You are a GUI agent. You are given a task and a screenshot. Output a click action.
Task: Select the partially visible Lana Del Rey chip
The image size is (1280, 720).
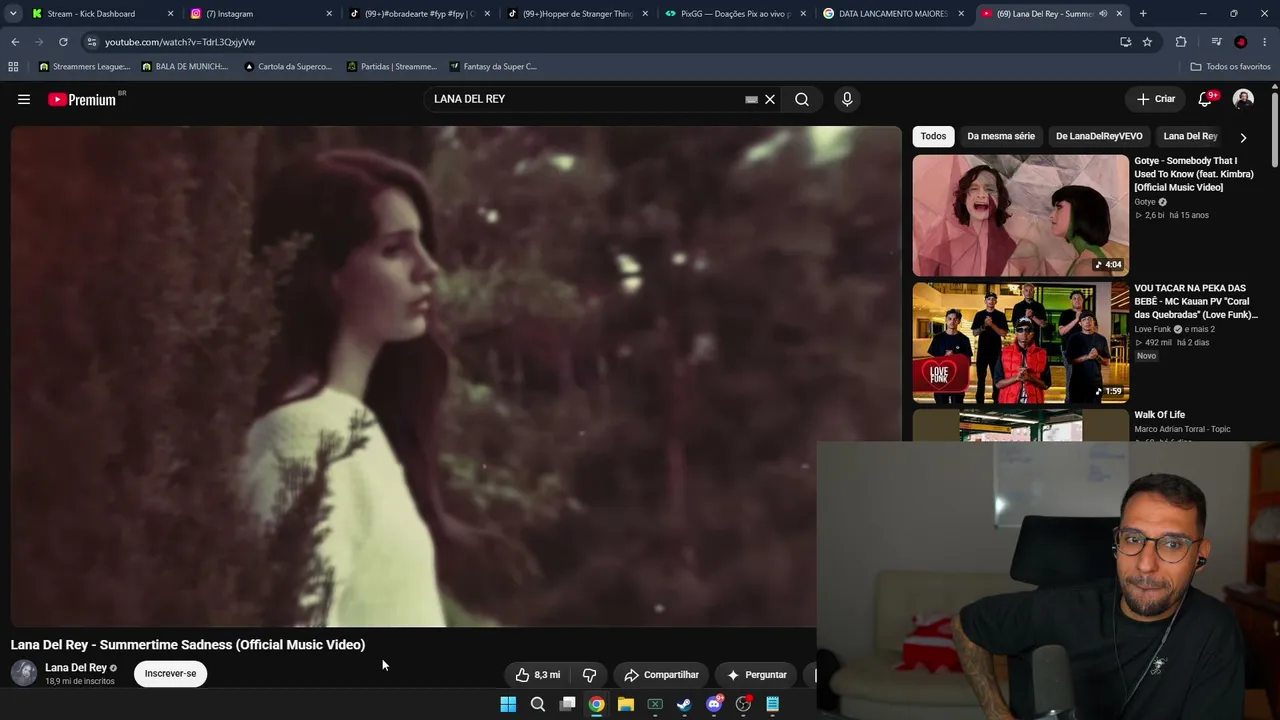click(1190, 136)
